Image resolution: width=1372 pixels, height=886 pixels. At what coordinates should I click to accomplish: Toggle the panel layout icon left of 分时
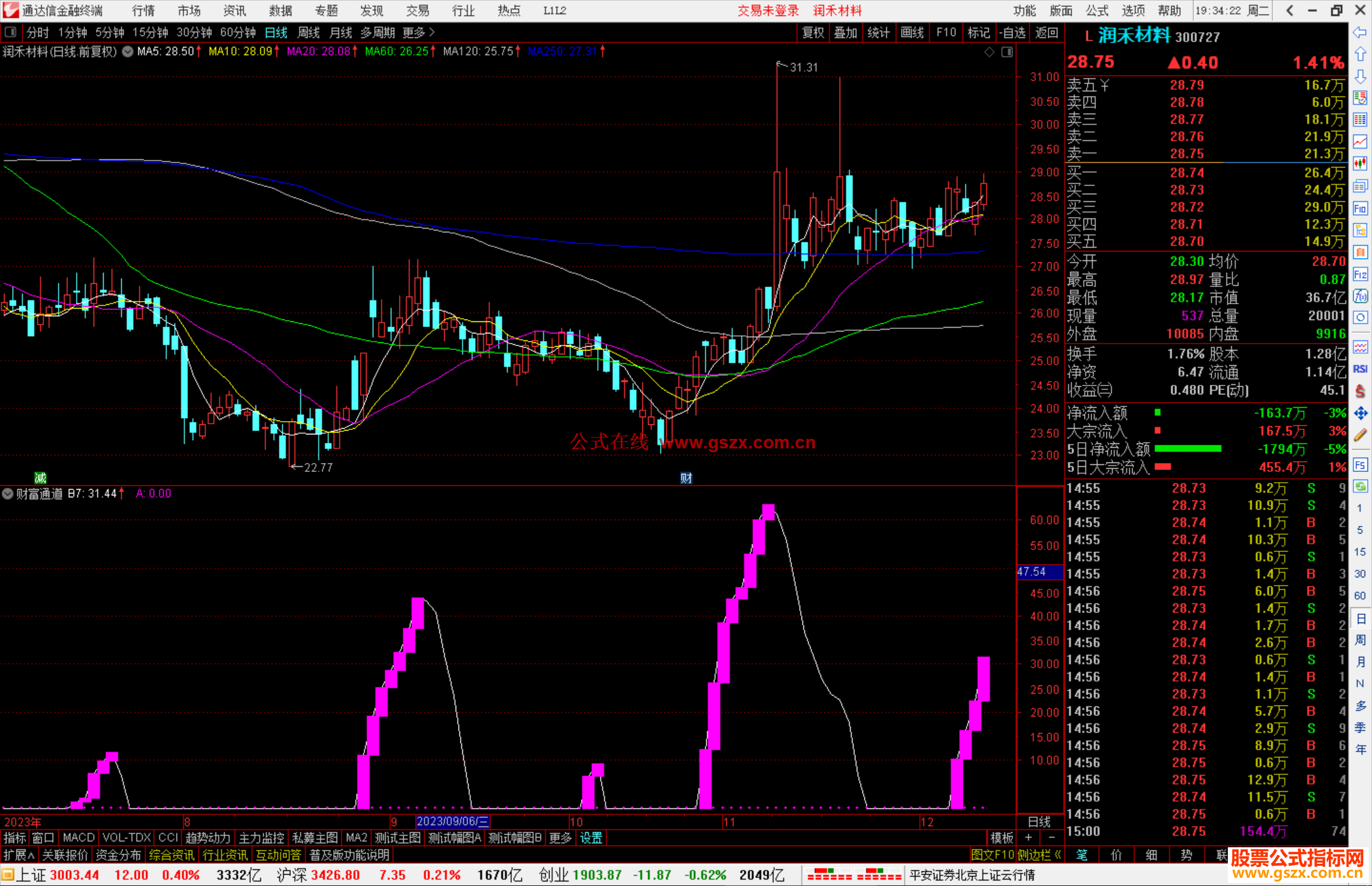(11, 32)
